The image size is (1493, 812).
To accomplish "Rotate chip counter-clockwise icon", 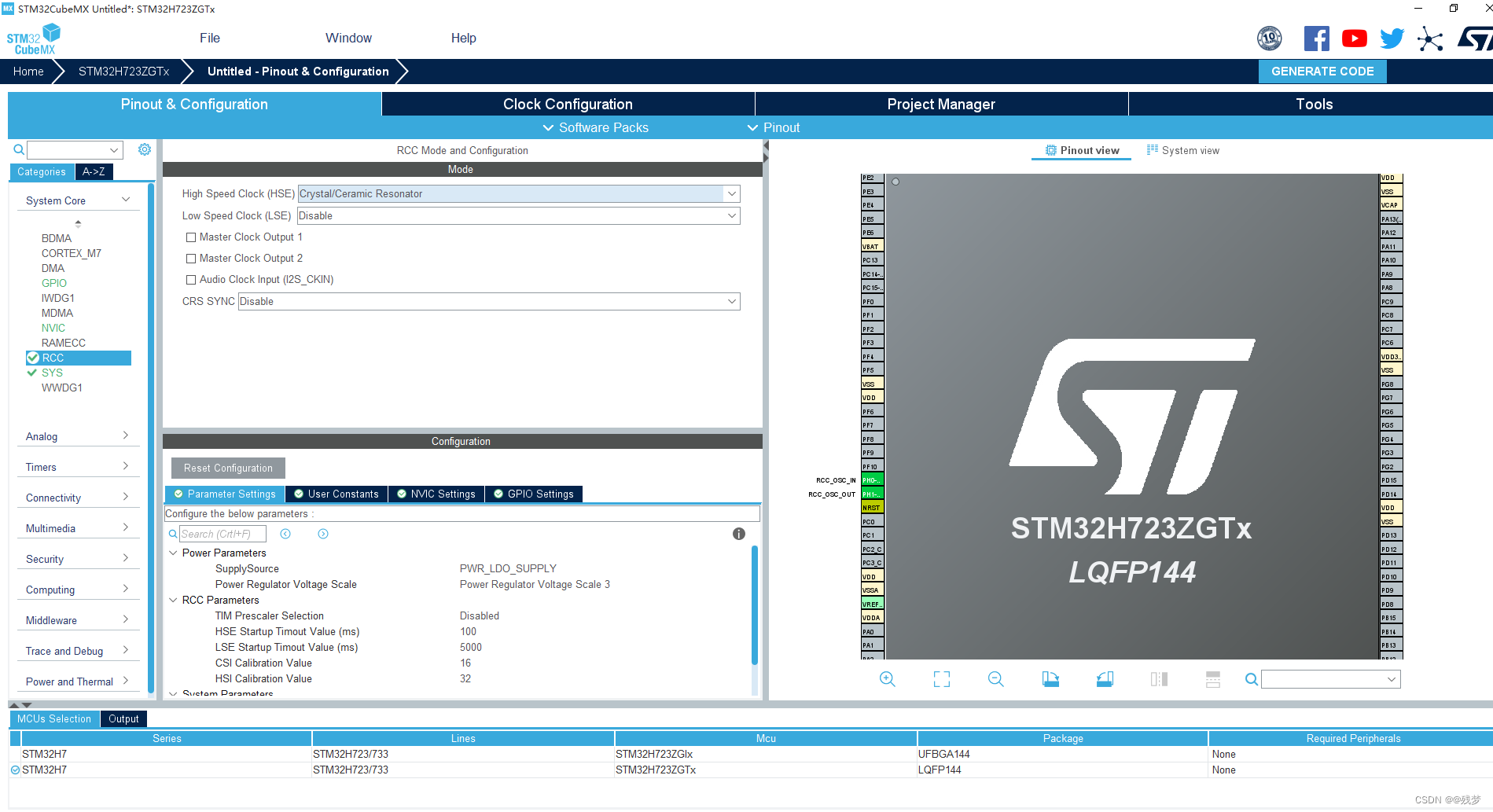I will (x=1105, y=679).
